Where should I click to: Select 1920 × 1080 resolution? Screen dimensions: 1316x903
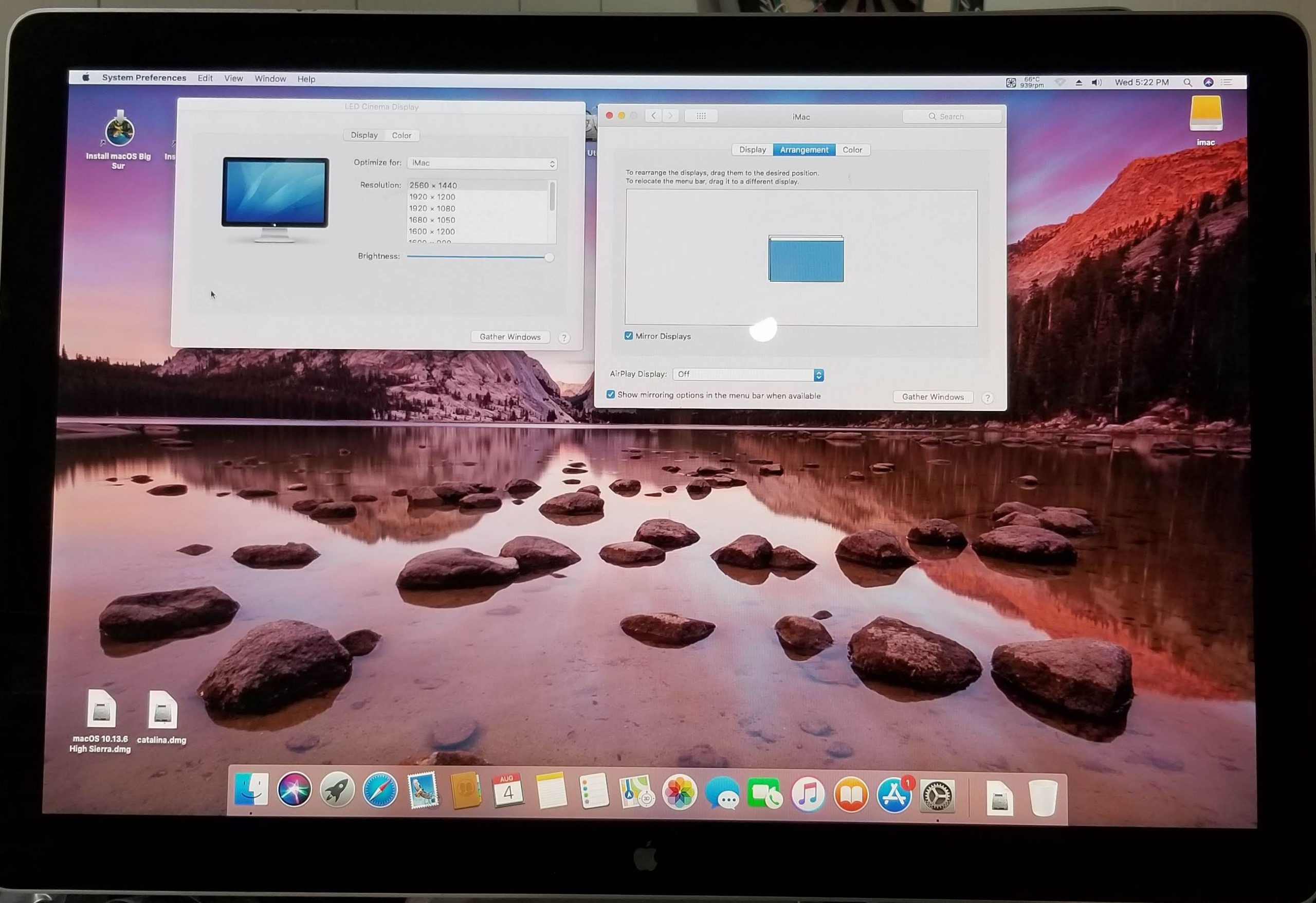[x=432, y=208]
